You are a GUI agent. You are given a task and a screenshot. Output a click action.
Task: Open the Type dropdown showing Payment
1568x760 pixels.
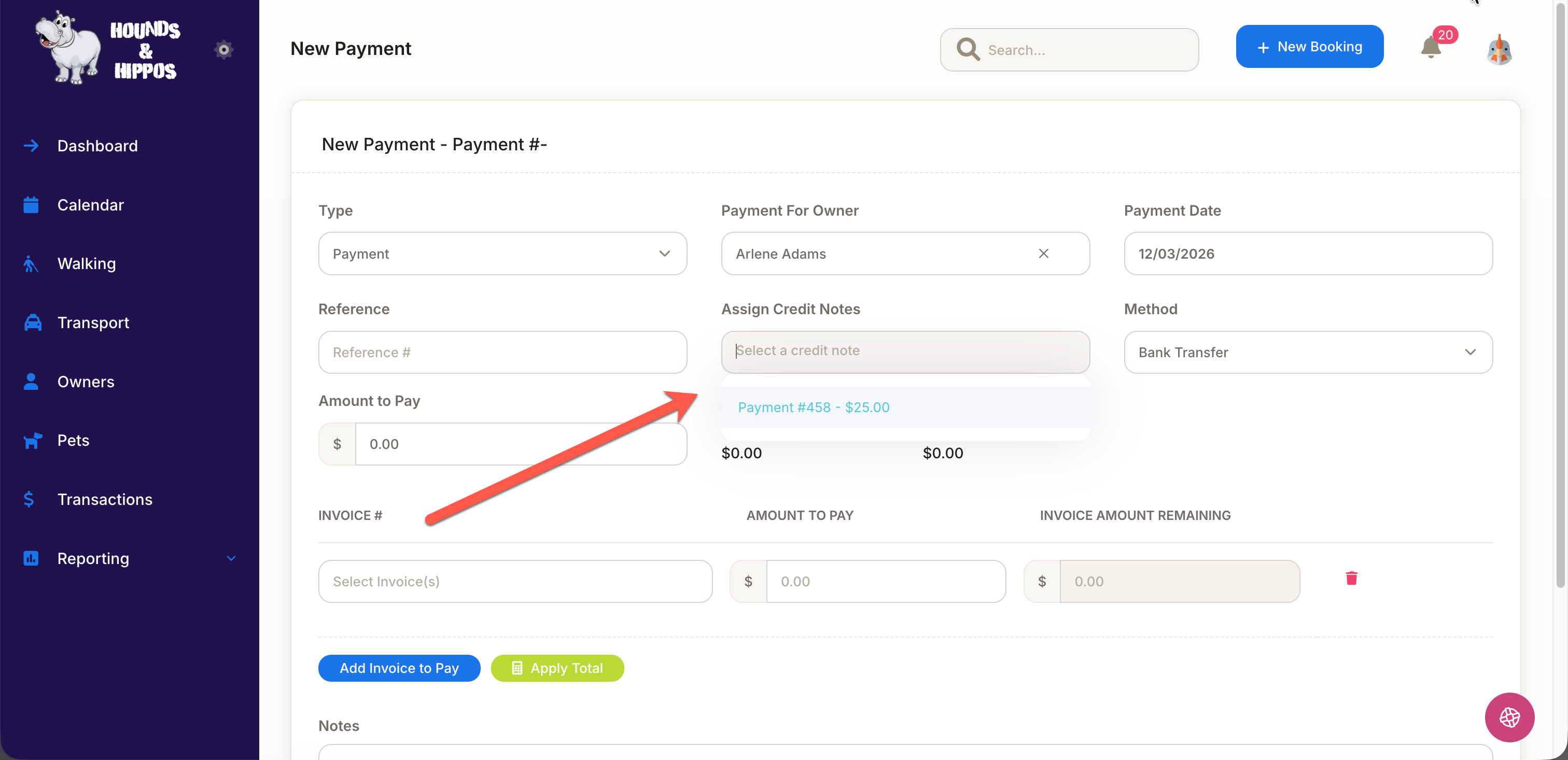502,254
